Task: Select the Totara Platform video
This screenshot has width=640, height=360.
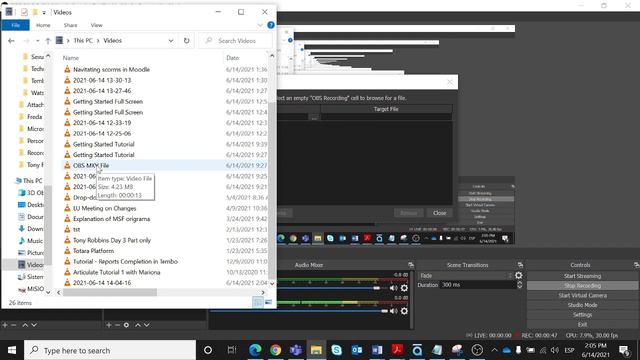Action: (x=93, y=251)
